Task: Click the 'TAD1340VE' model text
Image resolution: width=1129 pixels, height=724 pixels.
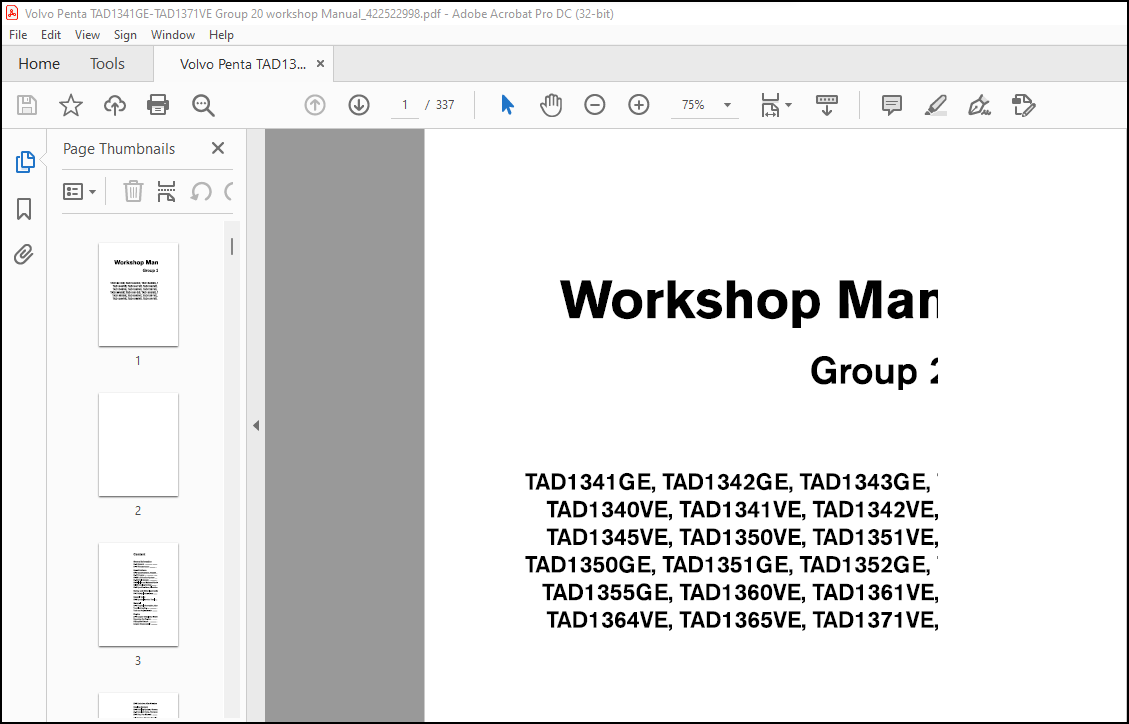Action: tap(608, 510)
